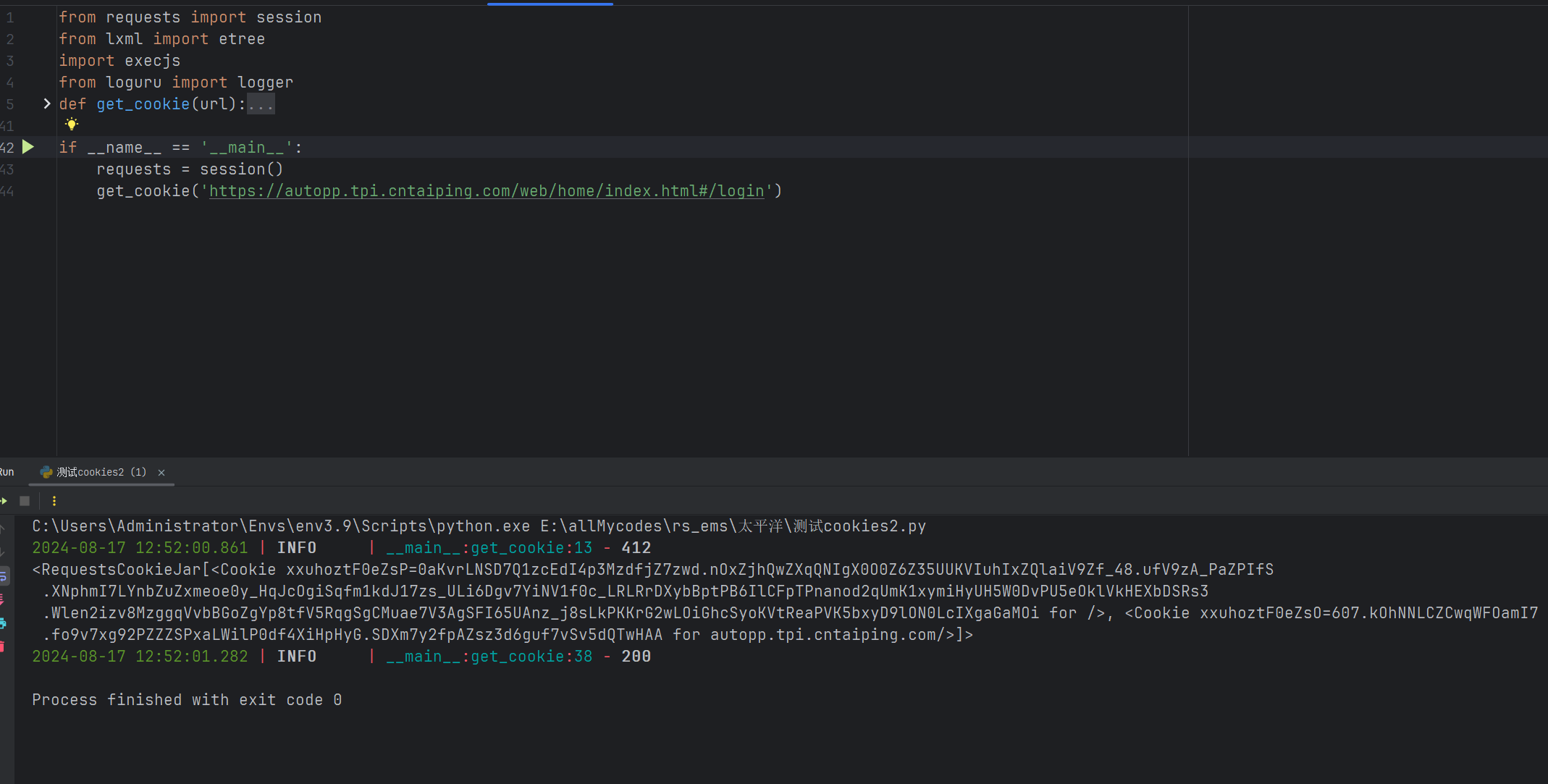Viewport: 1548px width, 784px height.
Task: Click the print console output icon
Action: (3, 623)
